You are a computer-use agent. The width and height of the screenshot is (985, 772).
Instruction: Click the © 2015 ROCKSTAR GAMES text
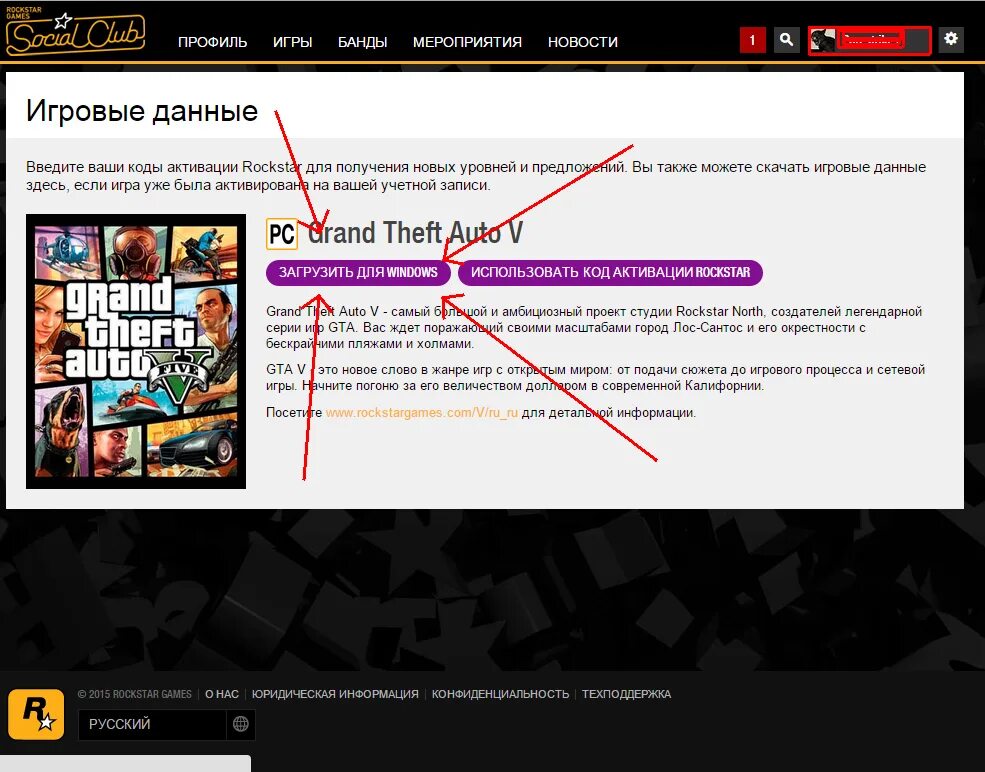[134, 694]
